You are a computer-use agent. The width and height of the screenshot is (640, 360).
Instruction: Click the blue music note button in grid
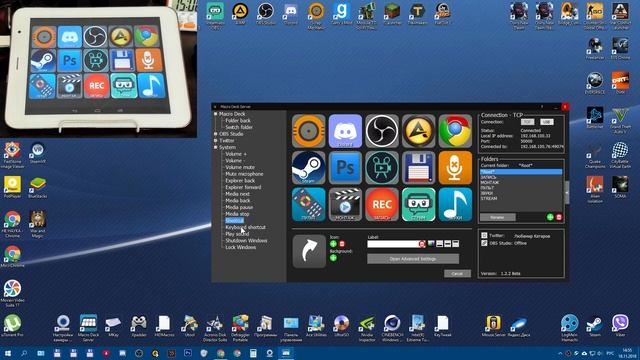click(x=455, y=204)
